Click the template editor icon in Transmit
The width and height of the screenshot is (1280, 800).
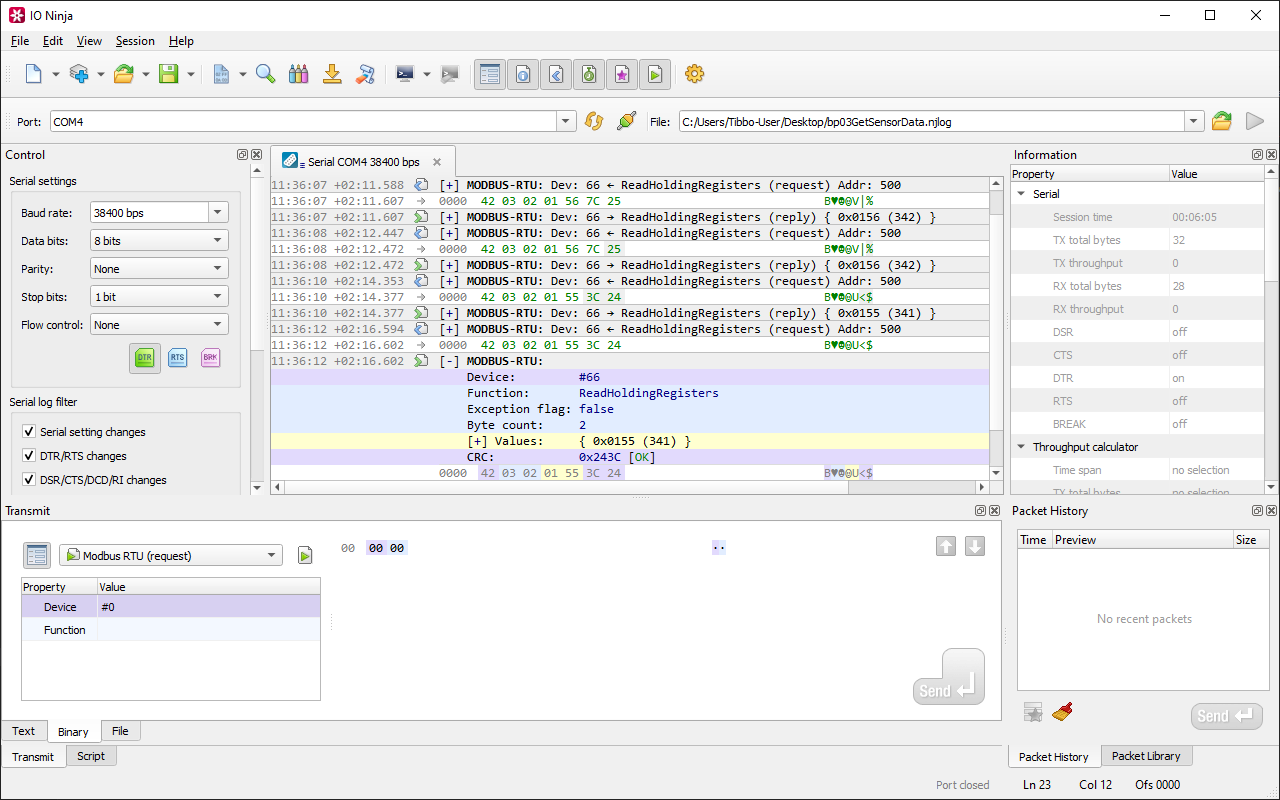coord(37,556)
